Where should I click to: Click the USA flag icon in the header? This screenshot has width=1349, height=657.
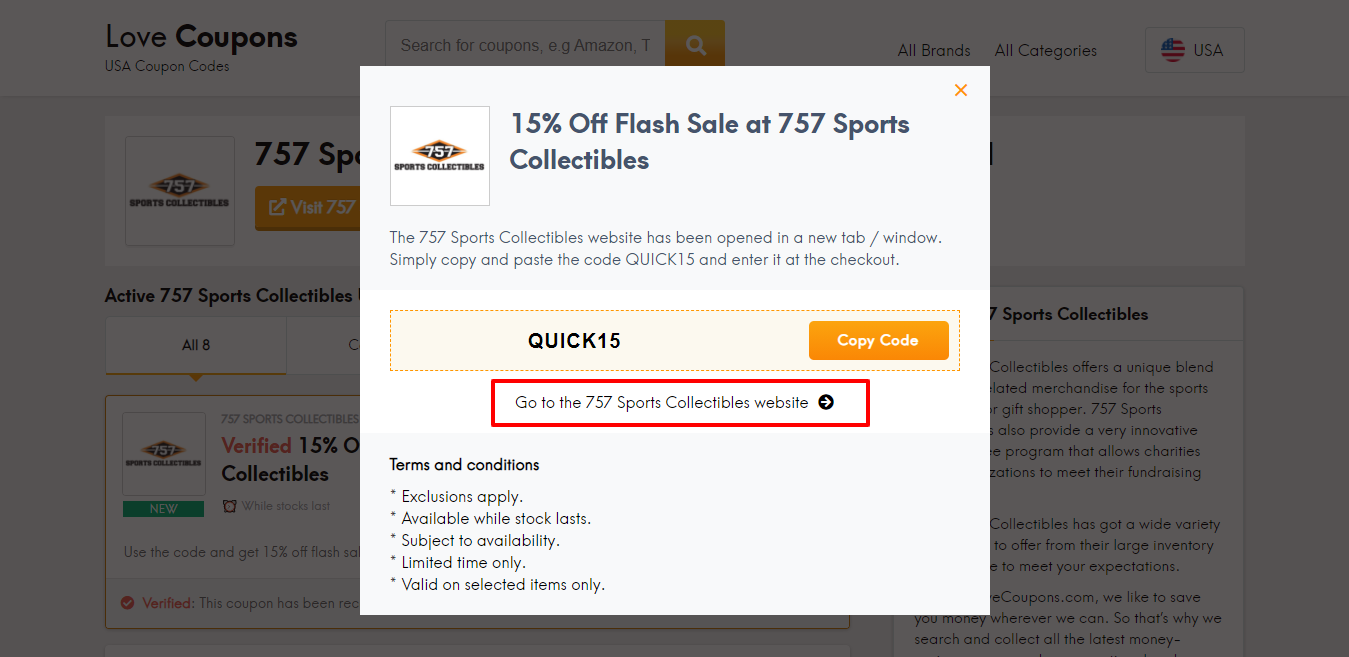pyautogui.click(x=1172, y=49)
